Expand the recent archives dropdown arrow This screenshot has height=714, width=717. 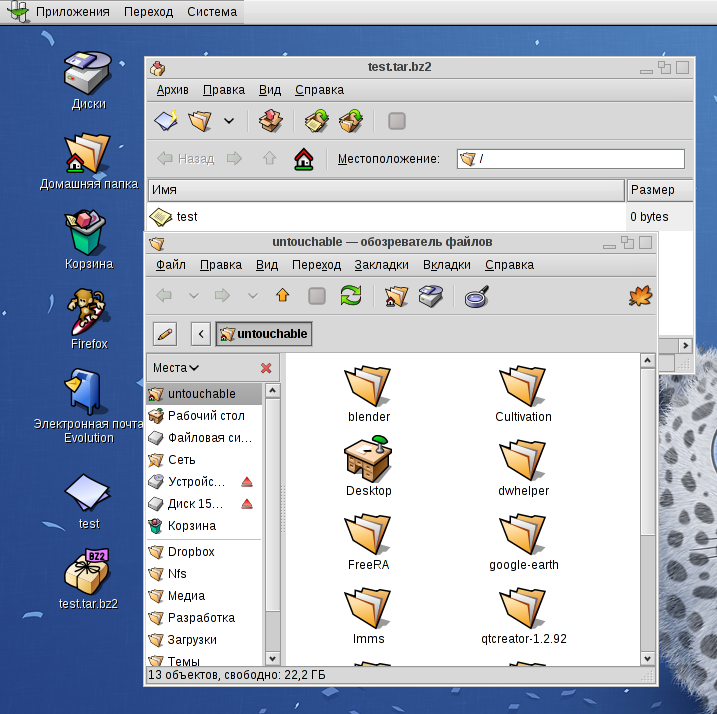229,121
